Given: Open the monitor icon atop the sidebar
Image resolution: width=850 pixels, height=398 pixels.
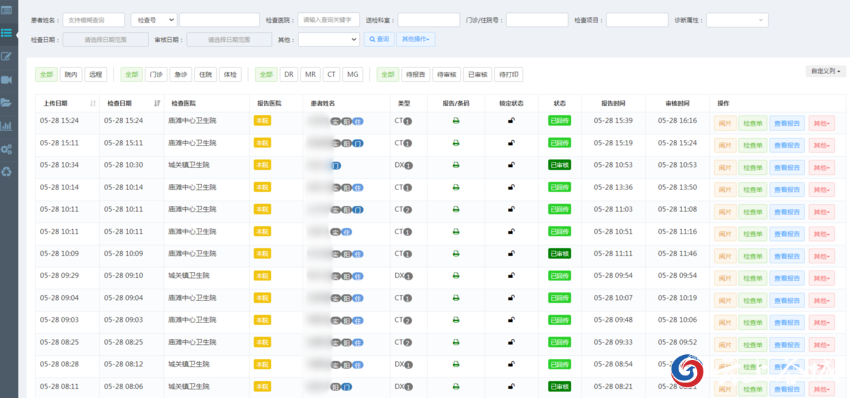Looking at the screenshot, I should point(7,9).
